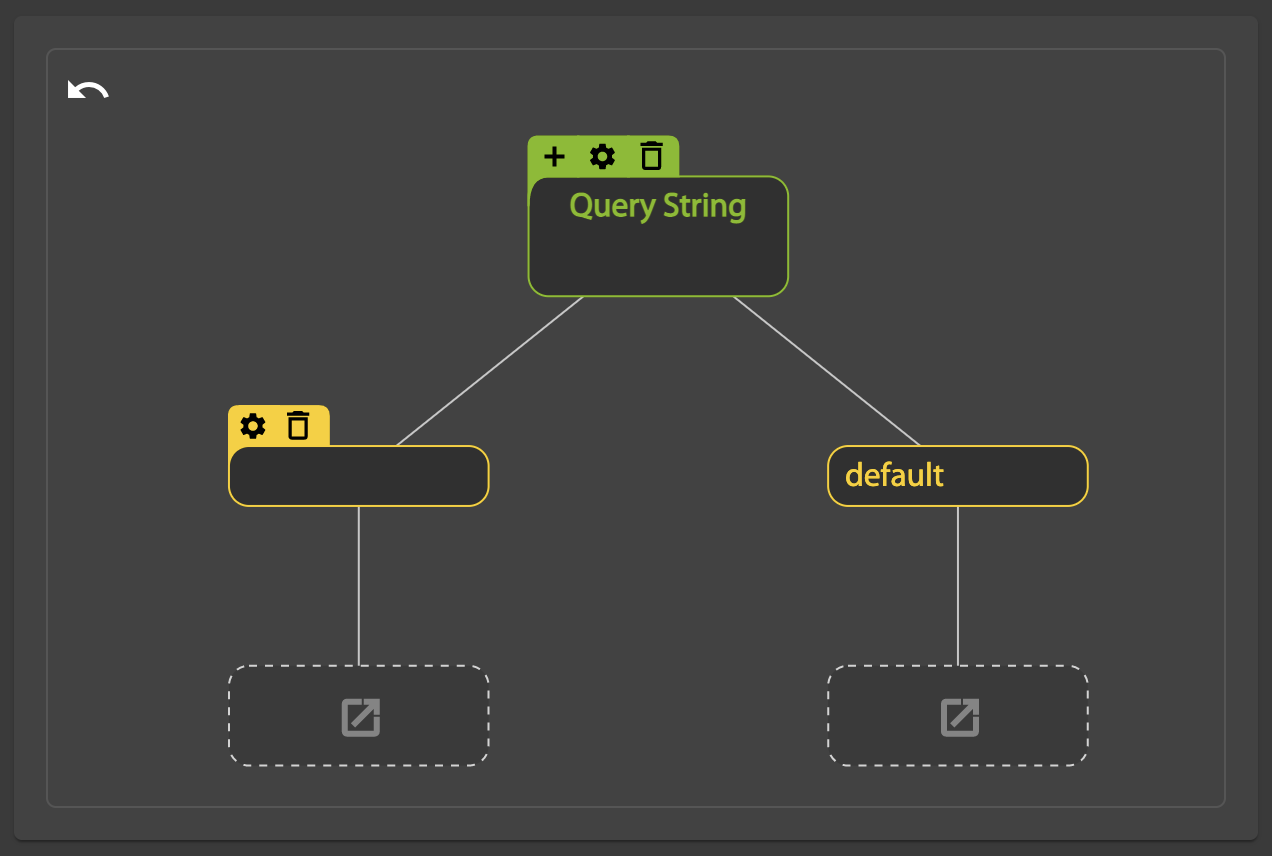Click trash icon on the unnamed yellow node
The height and width of the screenshot is (856, 1272).
[298, 426]
